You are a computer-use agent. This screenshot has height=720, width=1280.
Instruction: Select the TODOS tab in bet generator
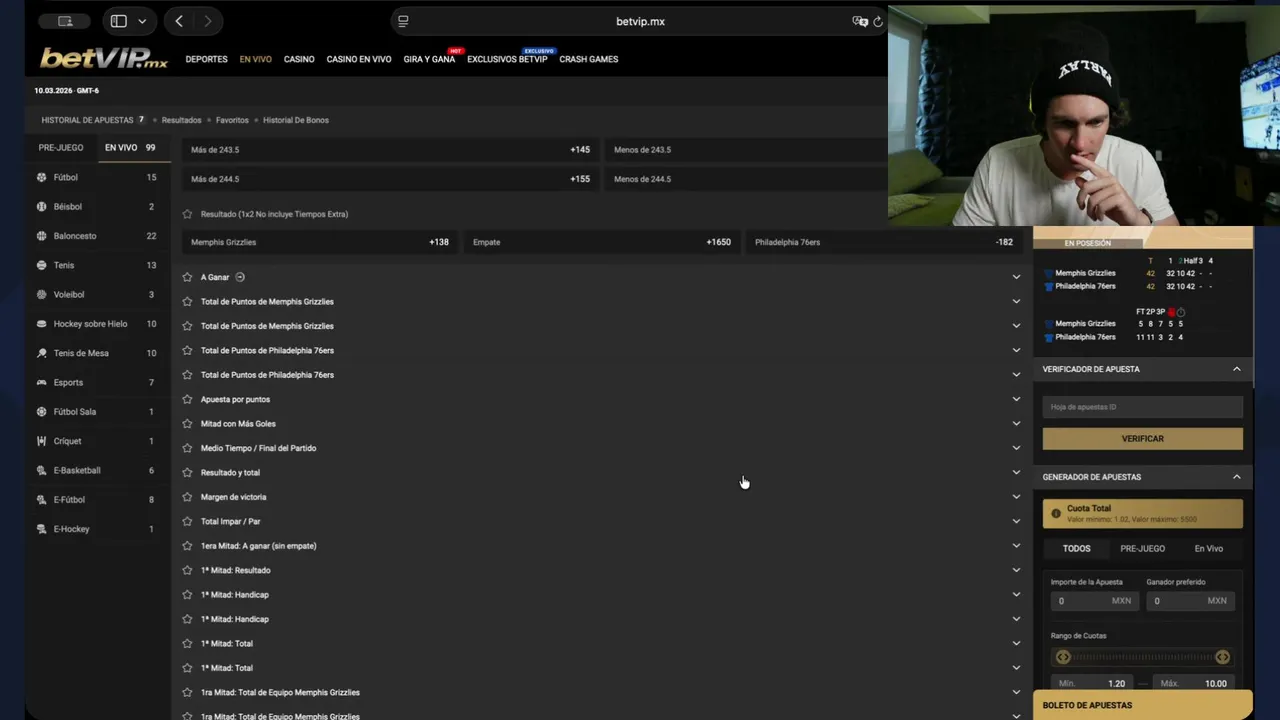[x=1077, y=548]
